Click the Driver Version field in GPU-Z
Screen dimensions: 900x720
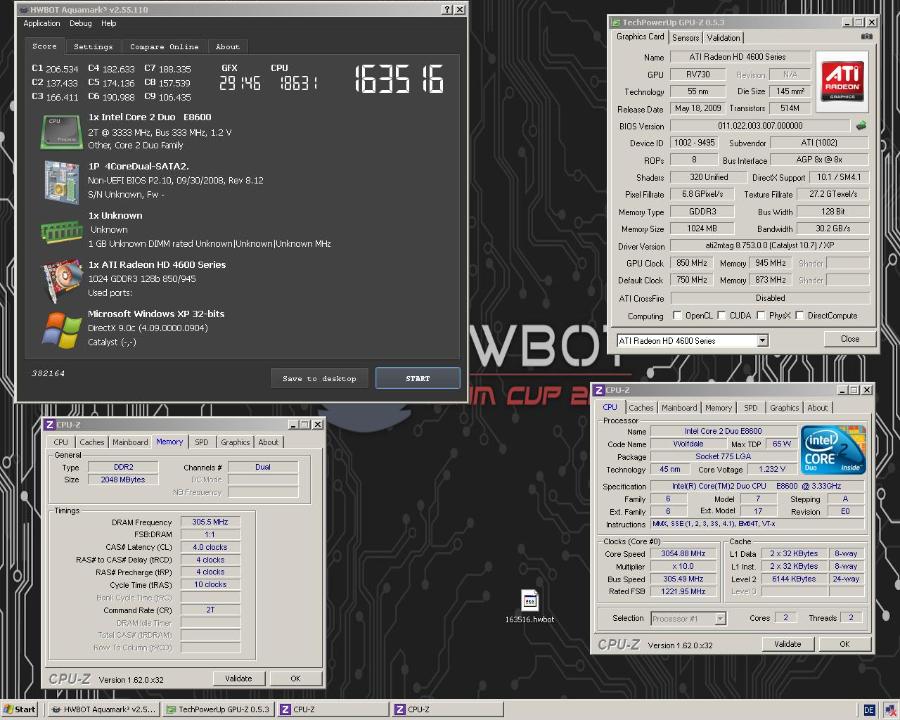[770, 246]
